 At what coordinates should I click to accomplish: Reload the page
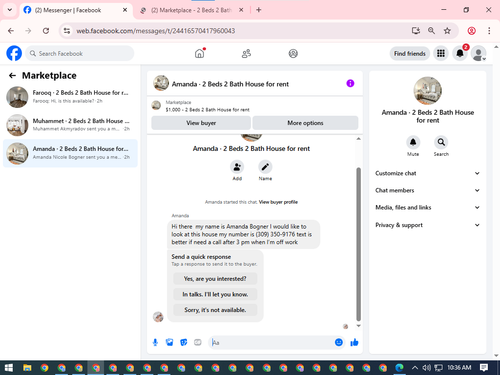[46, 31]
